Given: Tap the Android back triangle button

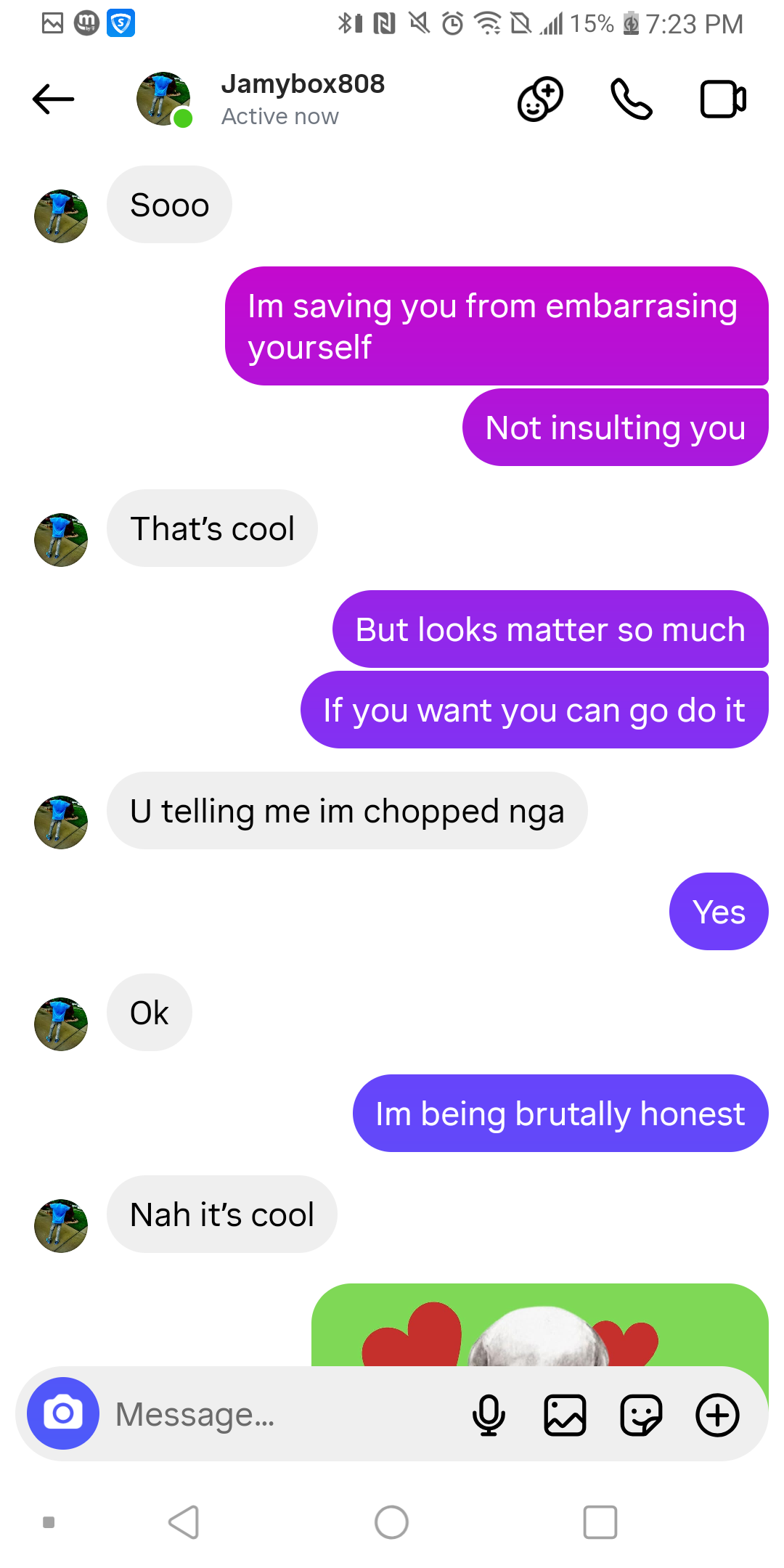Looking at the screenshot, I should pyautogui.click(x=184, y=1522).
